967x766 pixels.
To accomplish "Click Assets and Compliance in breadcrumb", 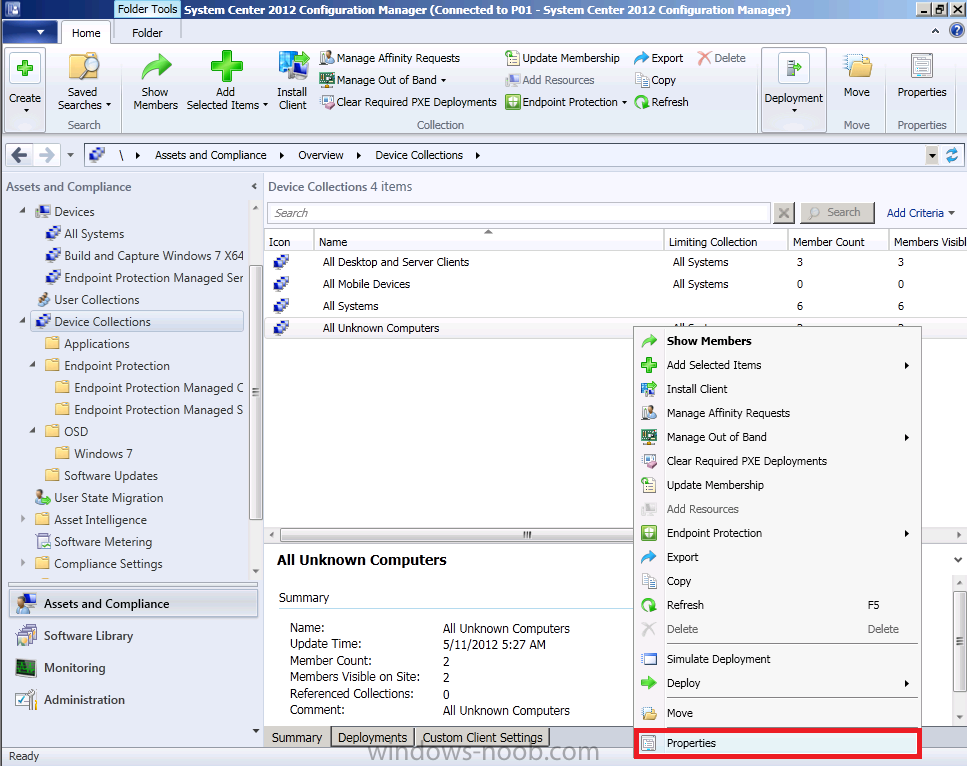I will [x=210, y=155].
